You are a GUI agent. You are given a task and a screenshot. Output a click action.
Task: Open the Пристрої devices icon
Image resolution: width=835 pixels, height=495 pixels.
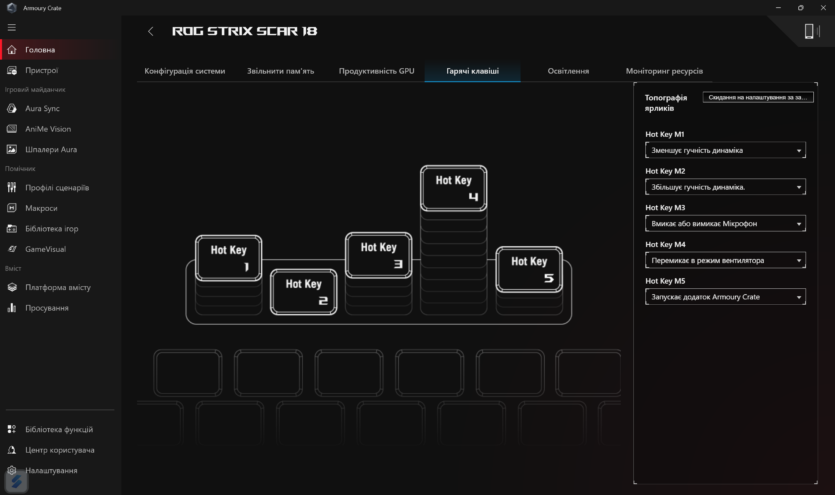click(x=12, y=70)
